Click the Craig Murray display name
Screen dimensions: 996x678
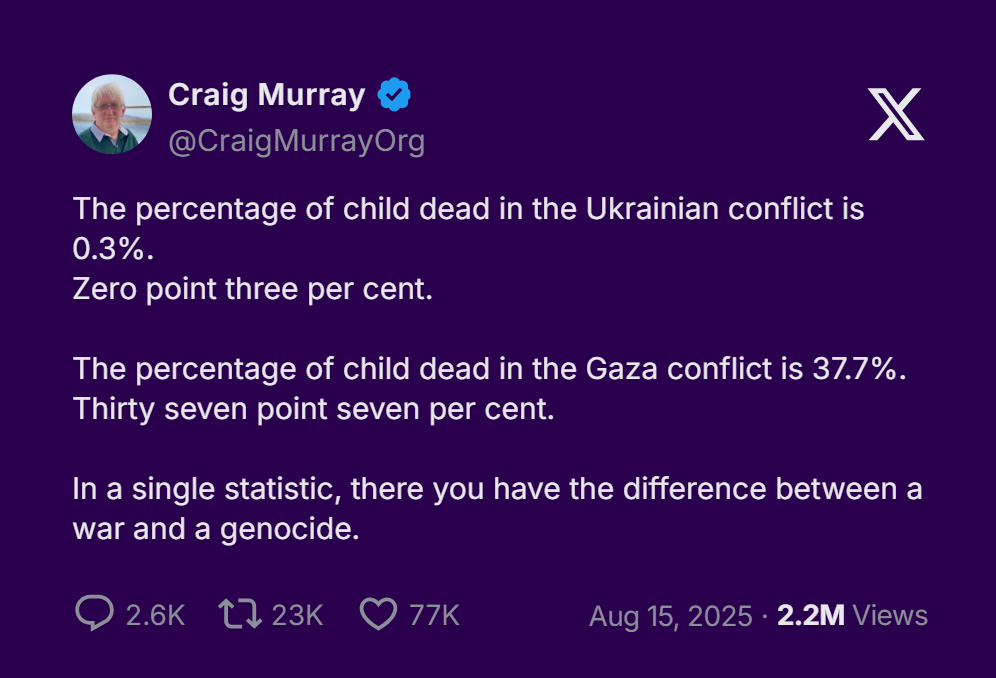266,95
